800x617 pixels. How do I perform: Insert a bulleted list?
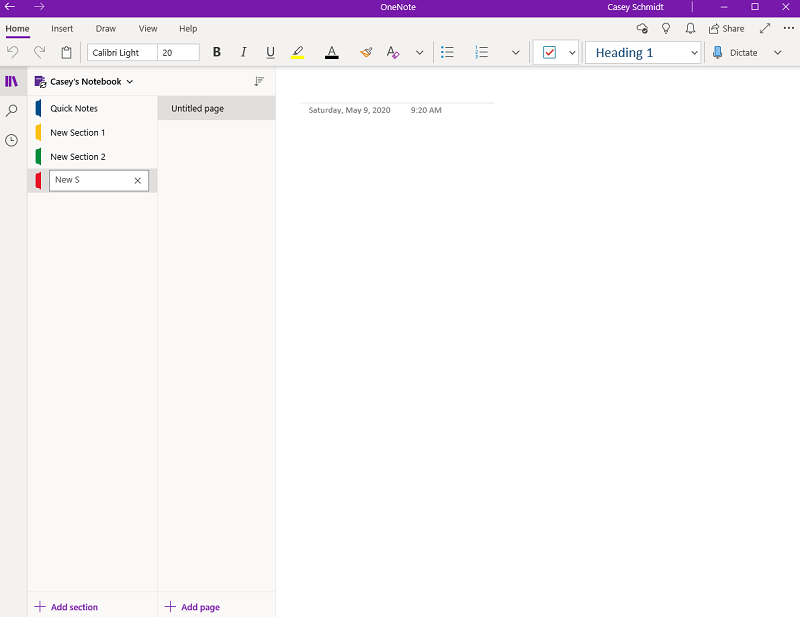click(447, 52)
